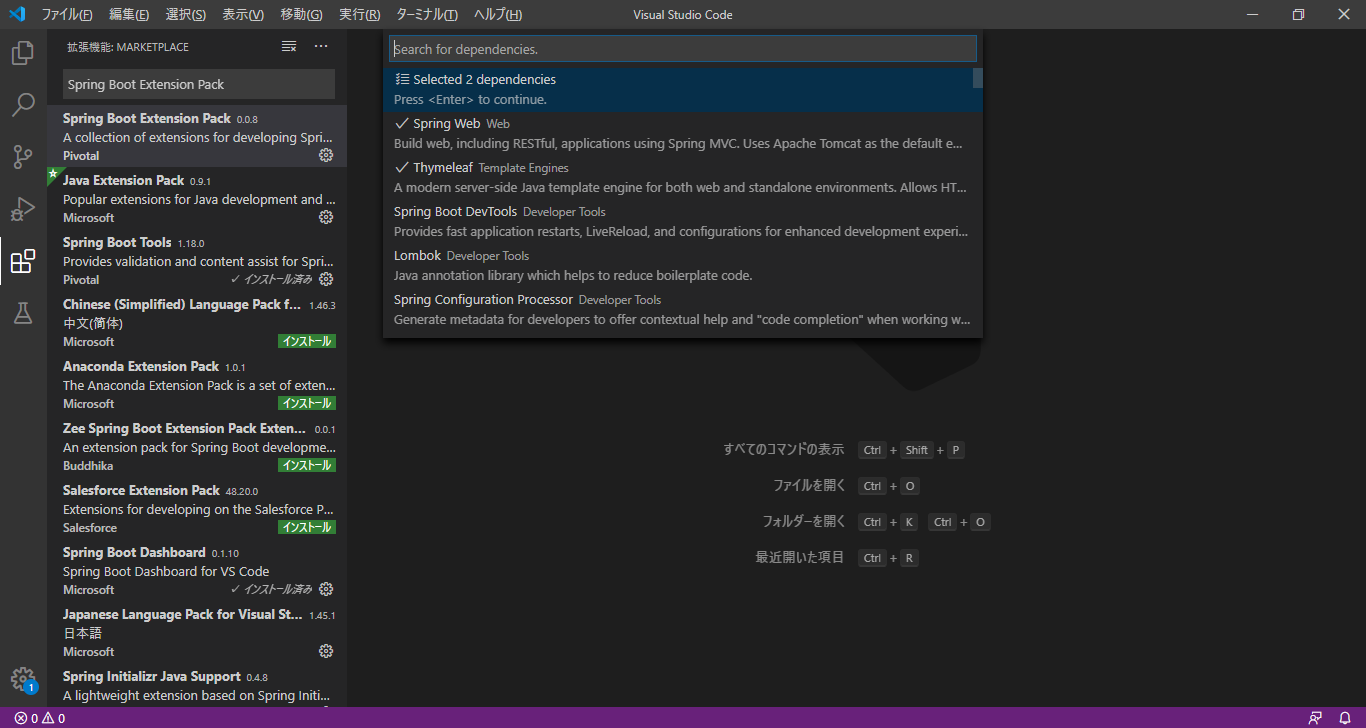The height and width of the screenshot is (728, 1366).
Task: Click the インストール済み label on Spring Boot Tools
Action: (x=272, y=280)
